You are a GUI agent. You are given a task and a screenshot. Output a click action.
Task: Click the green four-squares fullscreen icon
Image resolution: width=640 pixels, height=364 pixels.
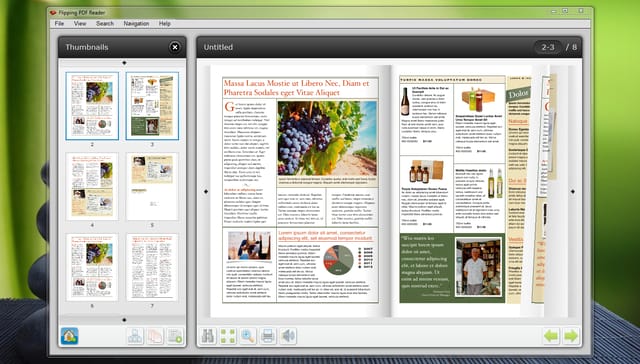(228, 336)
